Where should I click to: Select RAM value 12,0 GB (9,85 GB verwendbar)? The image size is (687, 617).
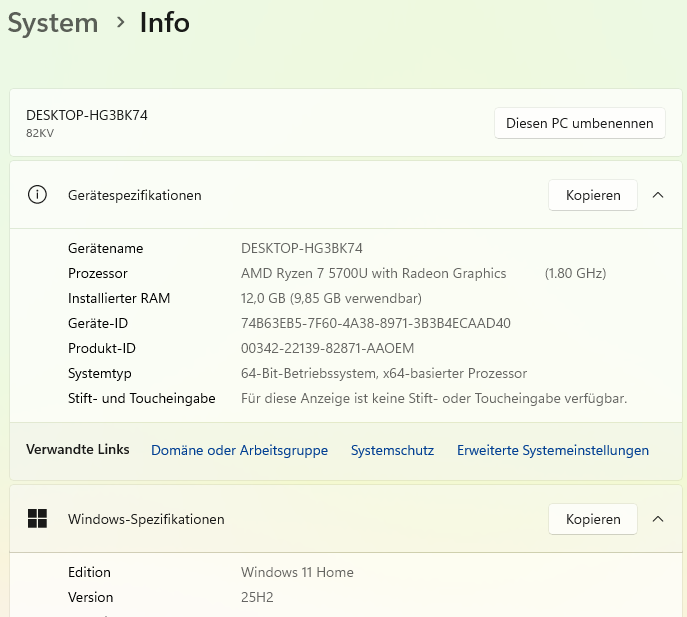coord(331,298)
